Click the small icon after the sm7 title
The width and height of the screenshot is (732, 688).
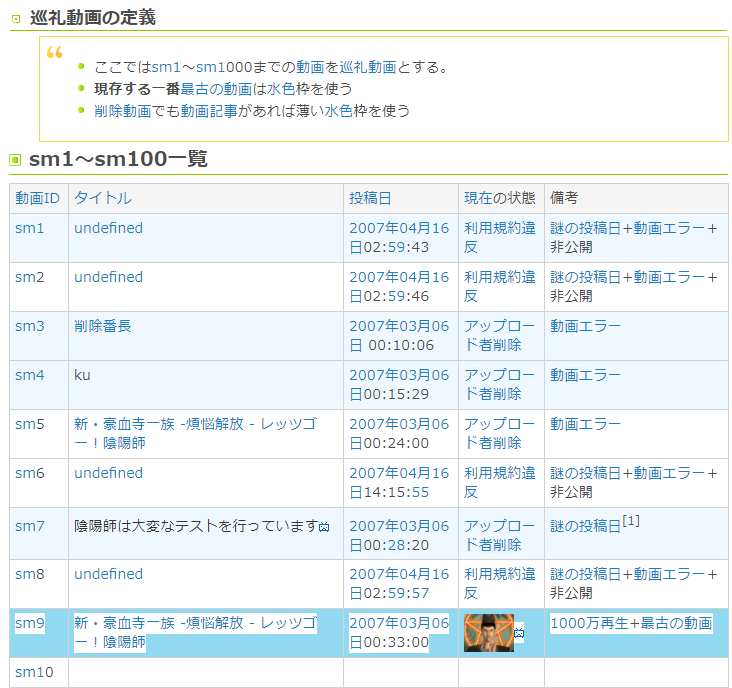[324, 527]
